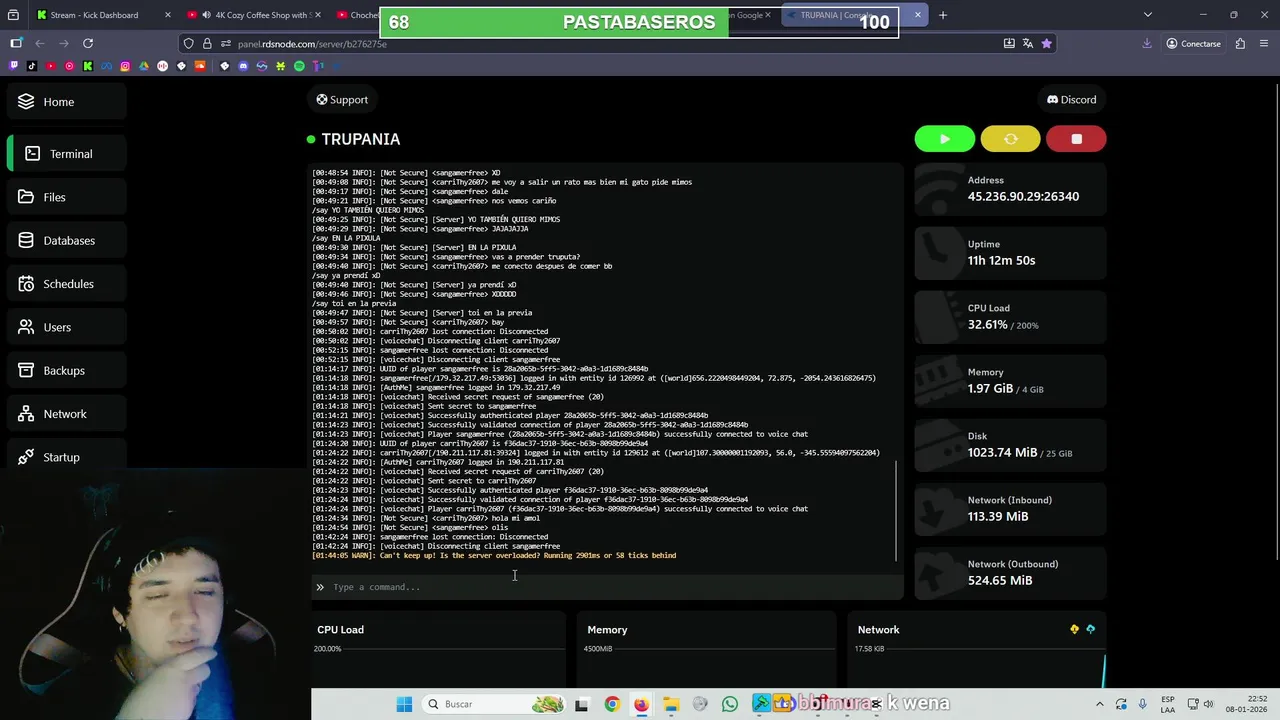Open the Support link
The width and height of the screenshot is (1280, 720).
(342, 99)
